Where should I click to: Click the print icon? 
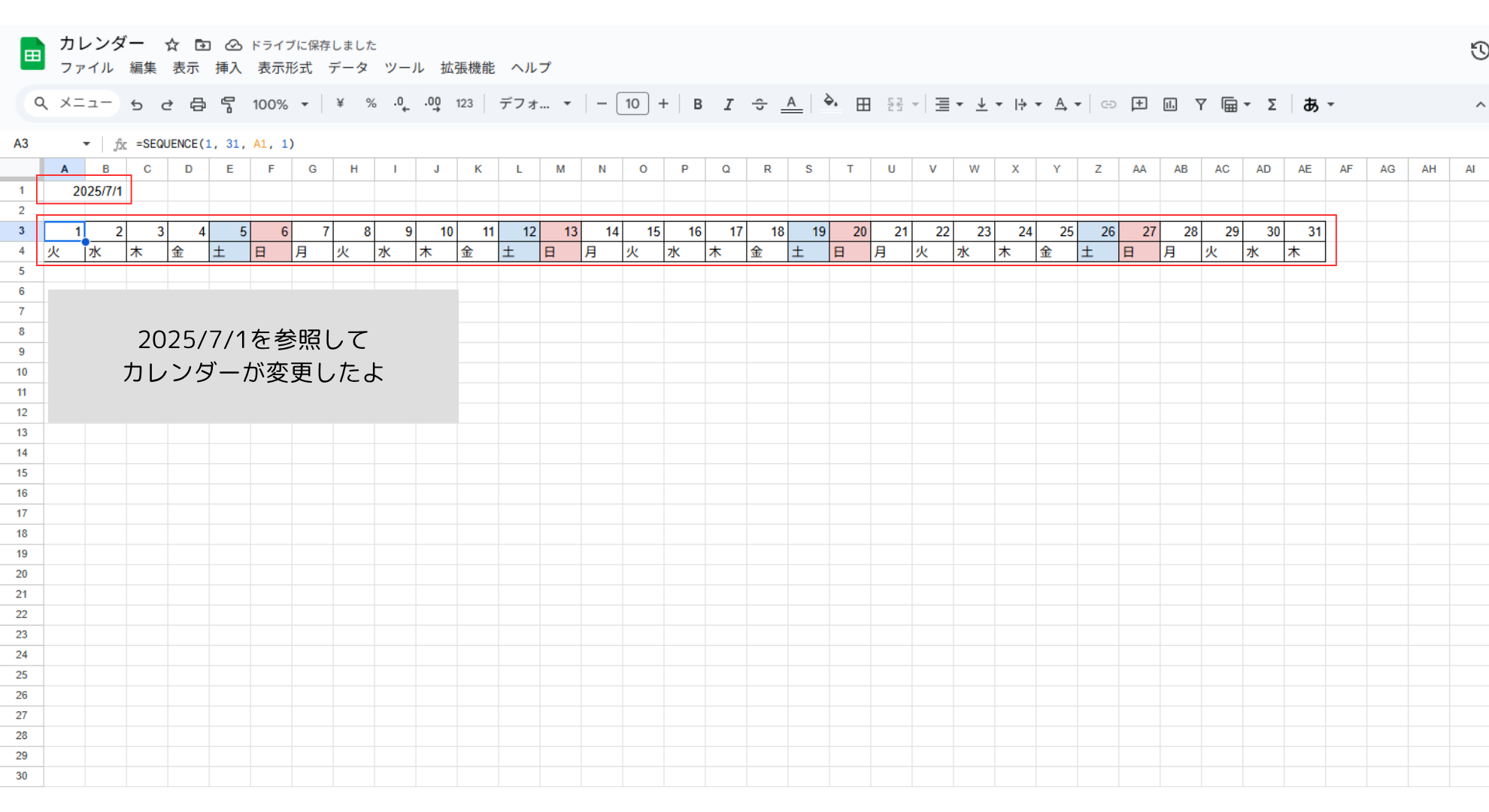[198, 105]
